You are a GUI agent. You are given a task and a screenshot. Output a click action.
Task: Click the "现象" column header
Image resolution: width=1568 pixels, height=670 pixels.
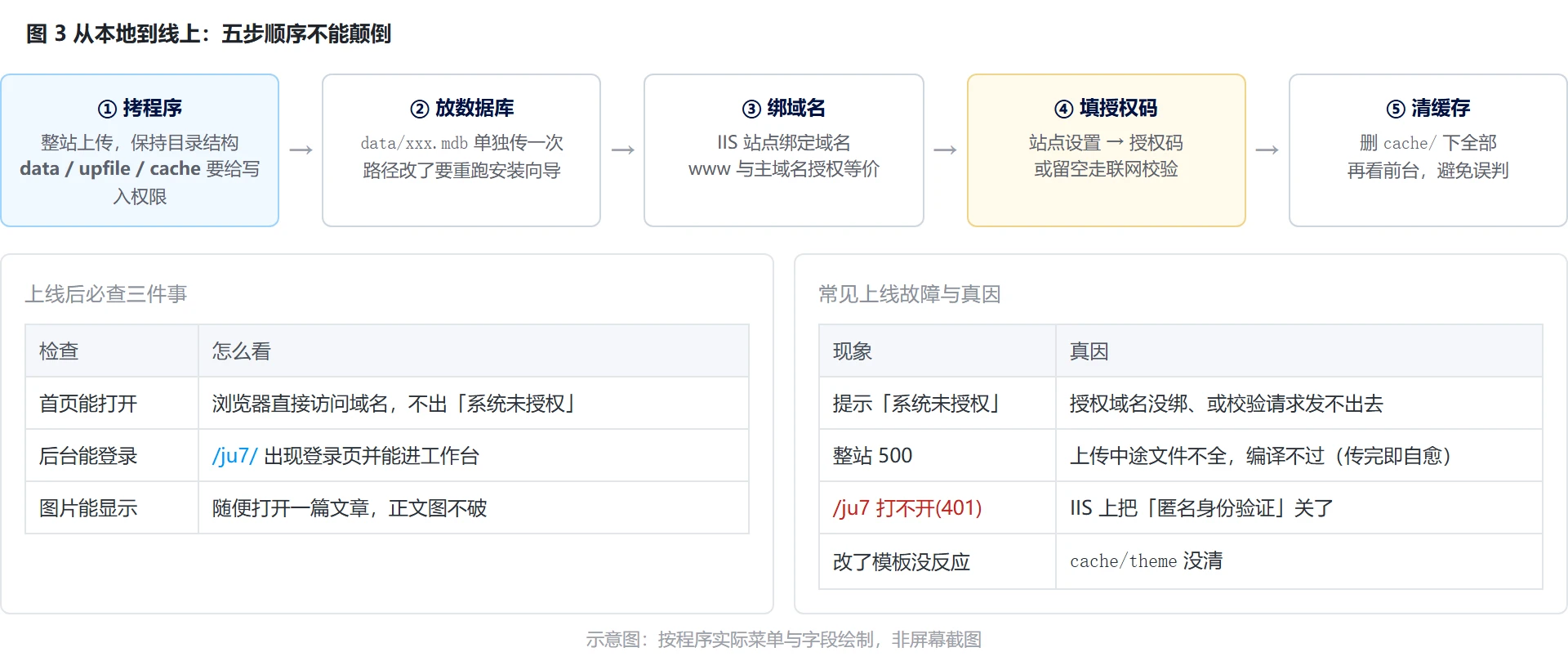tap(938, 351)
